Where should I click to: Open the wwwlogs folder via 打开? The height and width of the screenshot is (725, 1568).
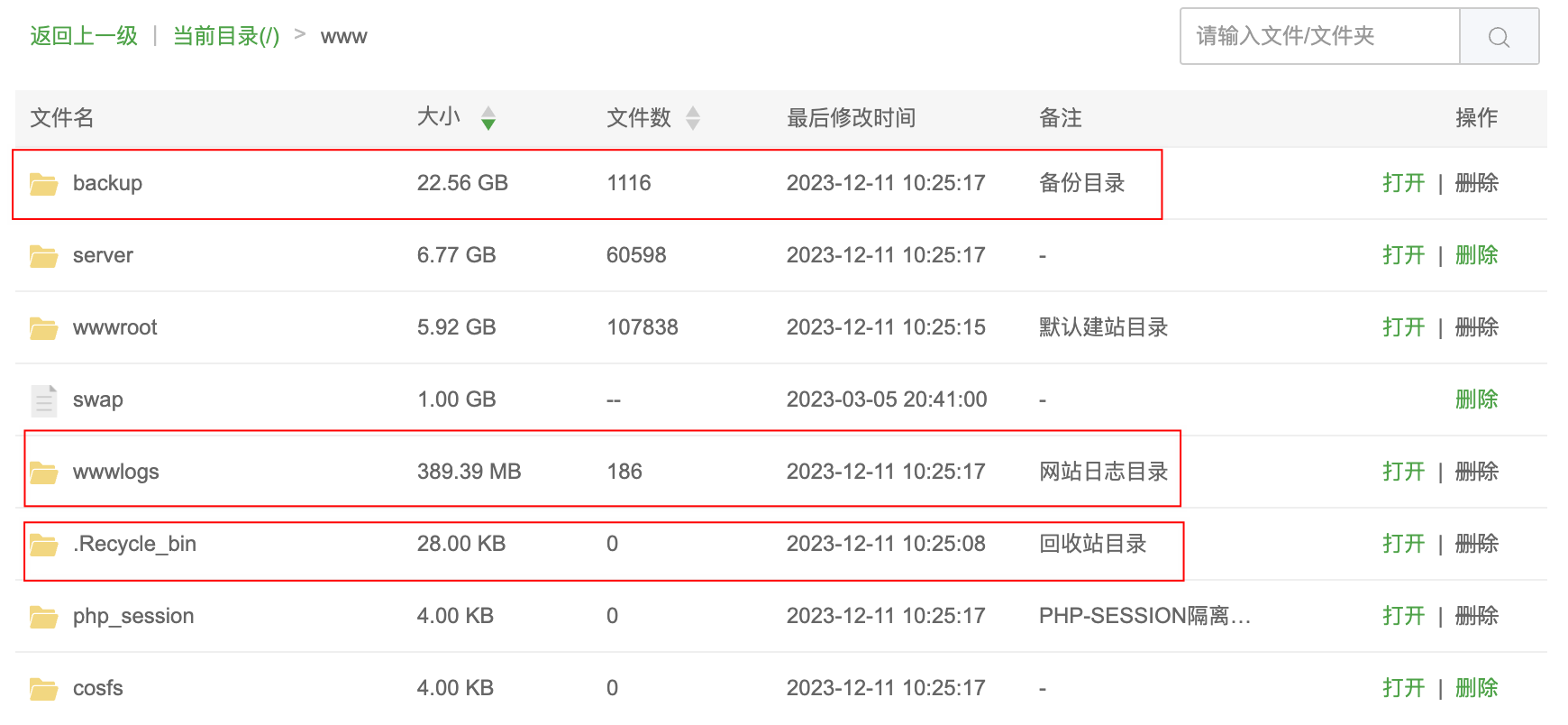(x=1403, y=472)
